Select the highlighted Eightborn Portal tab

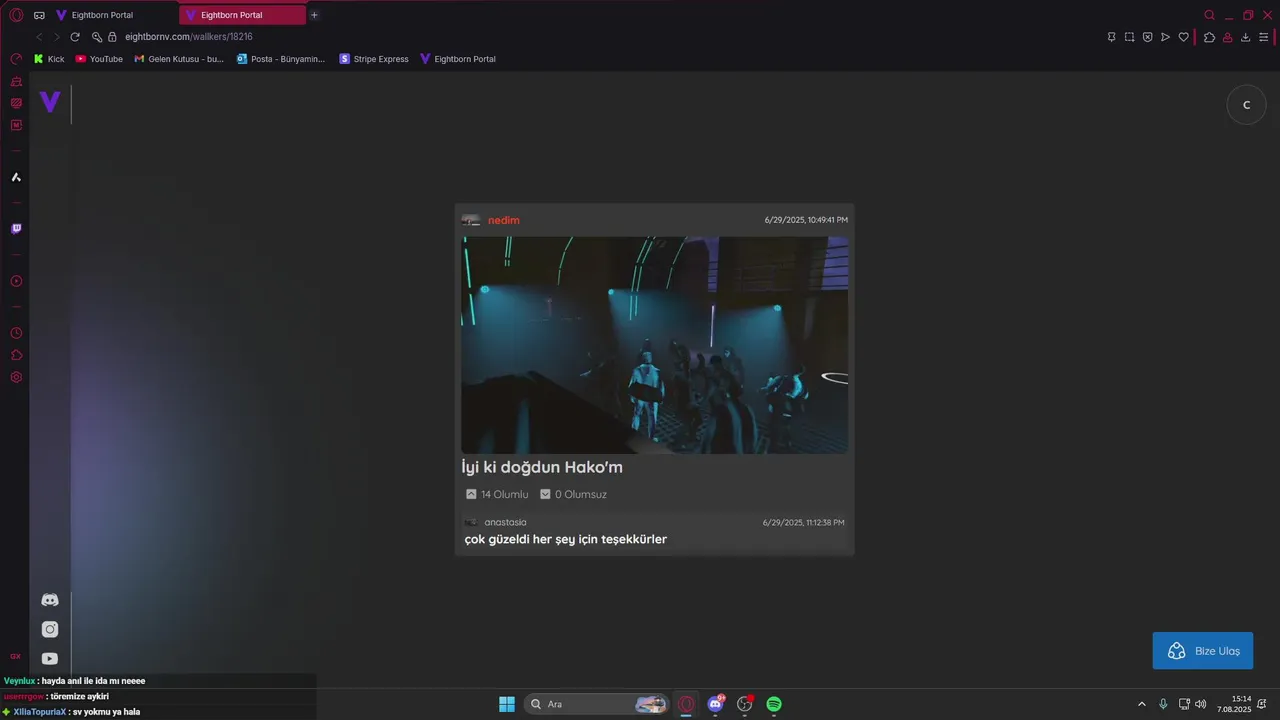point(243,15)
